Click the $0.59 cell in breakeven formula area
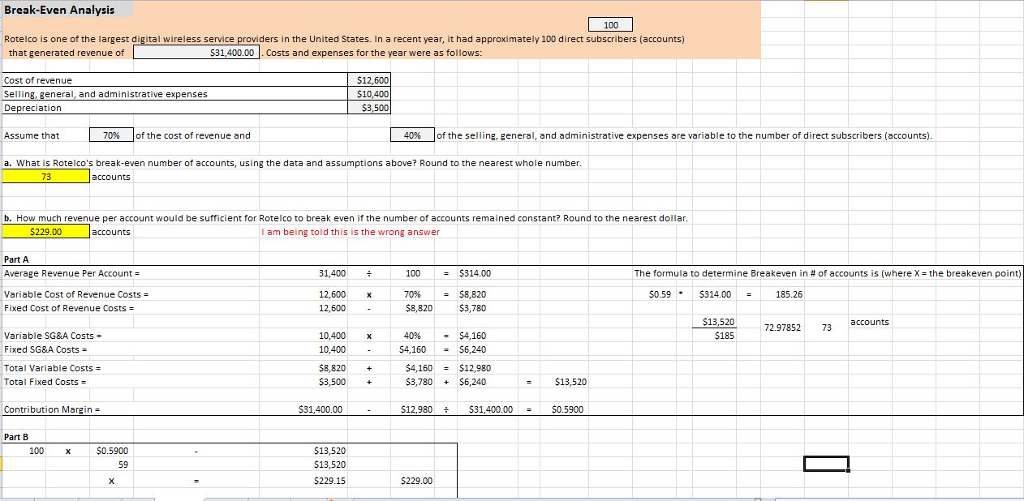Screen dimensions: 1024x501 658,294
